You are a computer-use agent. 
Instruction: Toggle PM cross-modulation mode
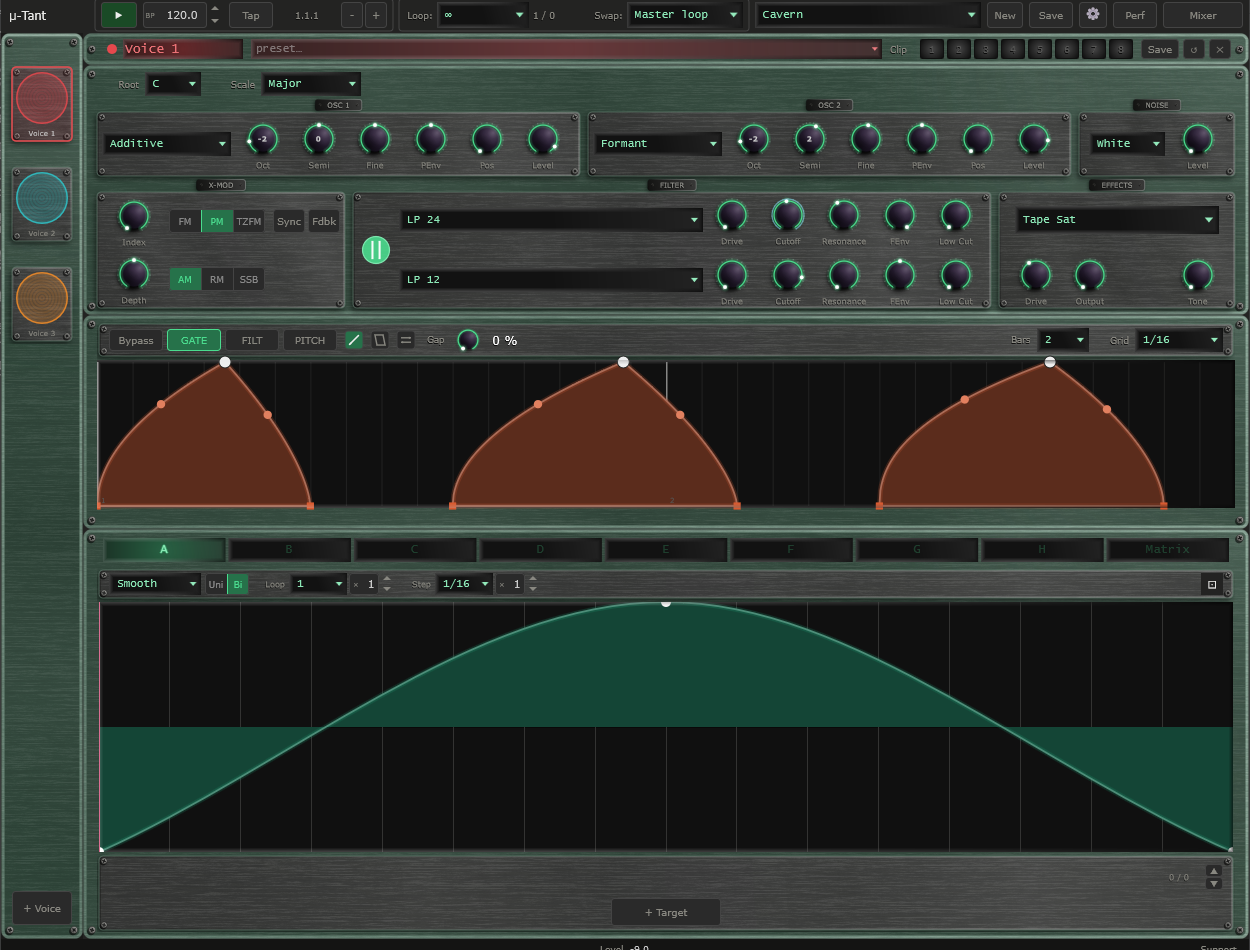pyautogui.click(x=217, y=221)
